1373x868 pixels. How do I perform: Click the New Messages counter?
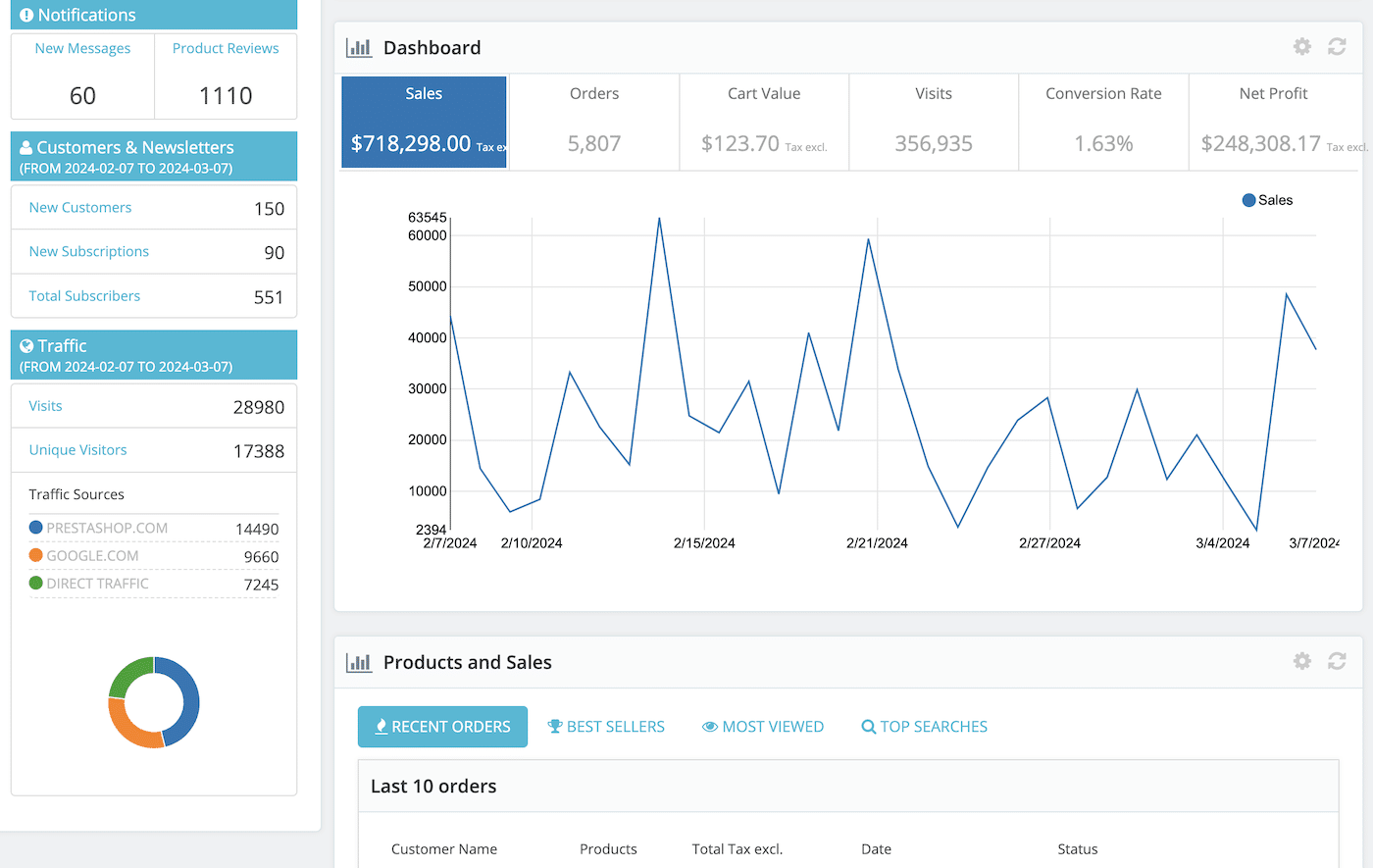(x=82, y=94)
